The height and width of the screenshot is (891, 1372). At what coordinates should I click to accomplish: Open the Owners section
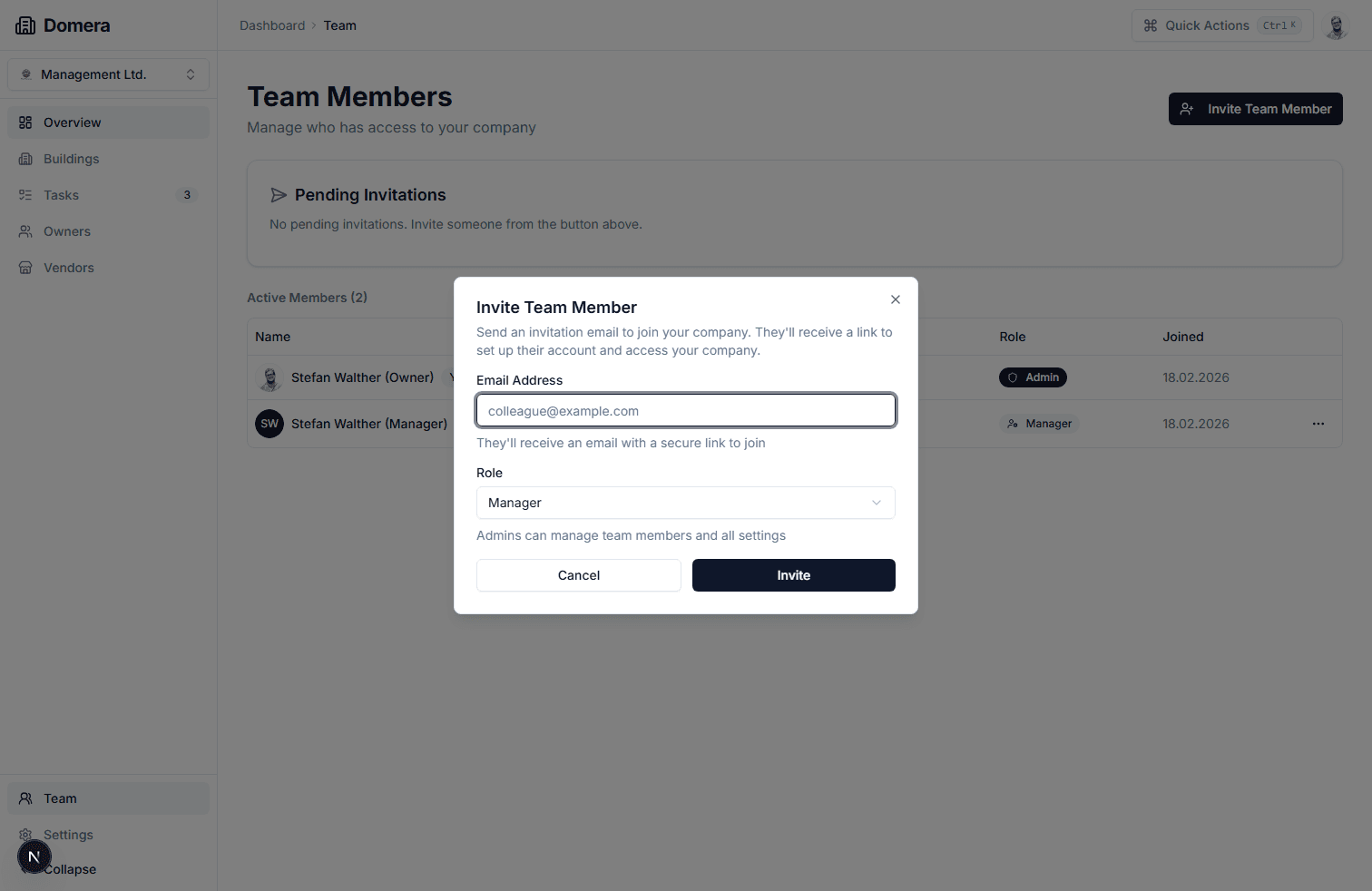(x=67, y=230)
